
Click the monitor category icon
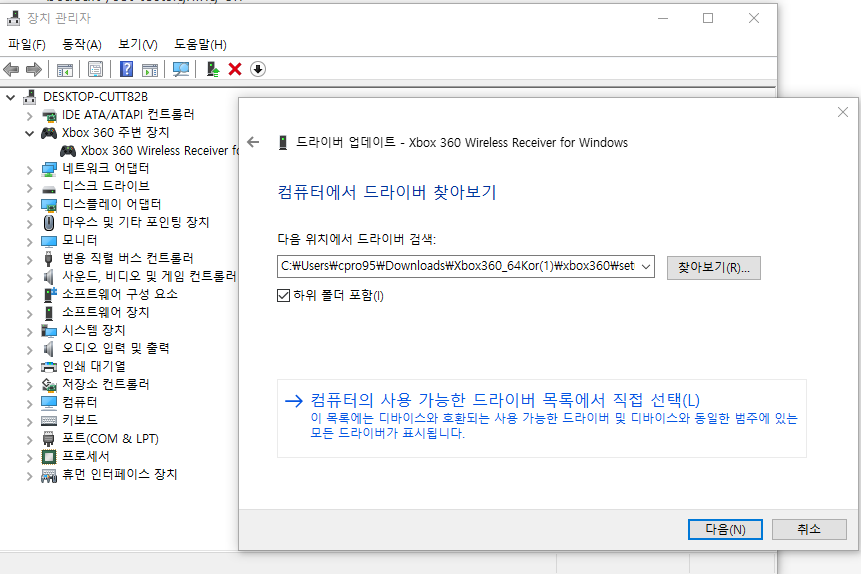[x=49, y=241]
